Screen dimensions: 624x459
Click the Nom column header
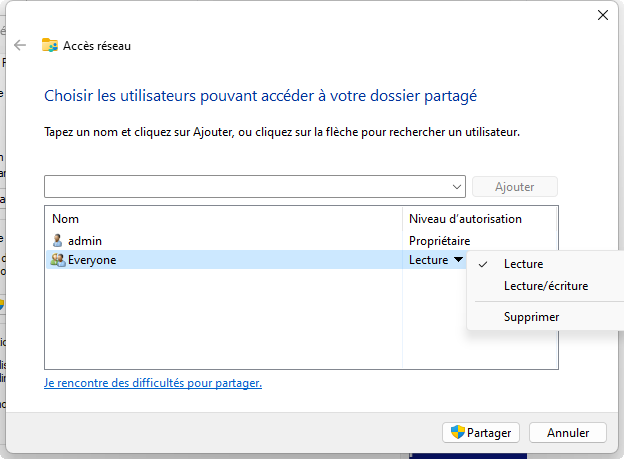point(66,219)
